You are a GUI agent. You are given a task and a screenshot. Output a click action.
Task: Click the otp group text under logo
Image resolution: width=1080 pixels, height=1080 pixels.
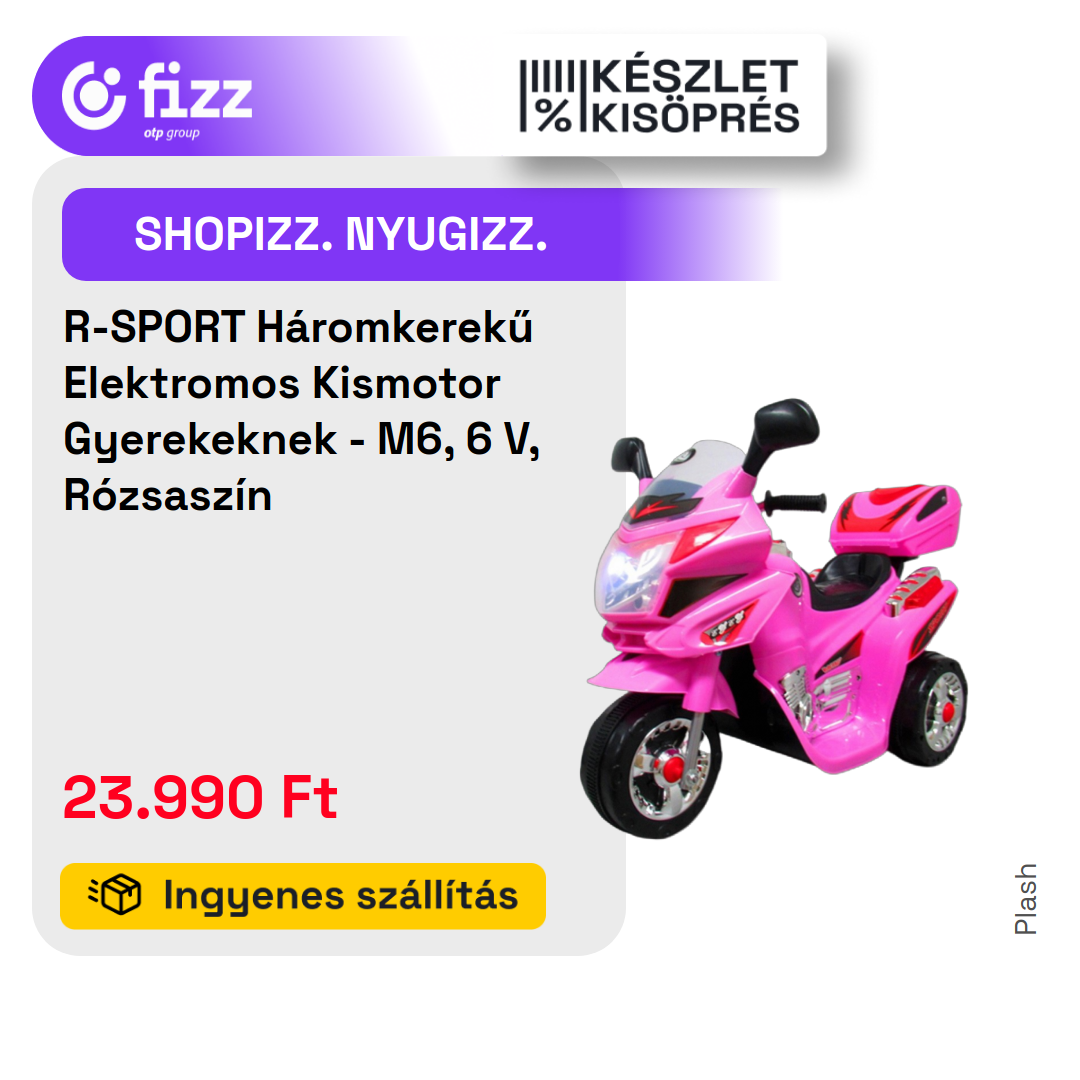(172, 133)
